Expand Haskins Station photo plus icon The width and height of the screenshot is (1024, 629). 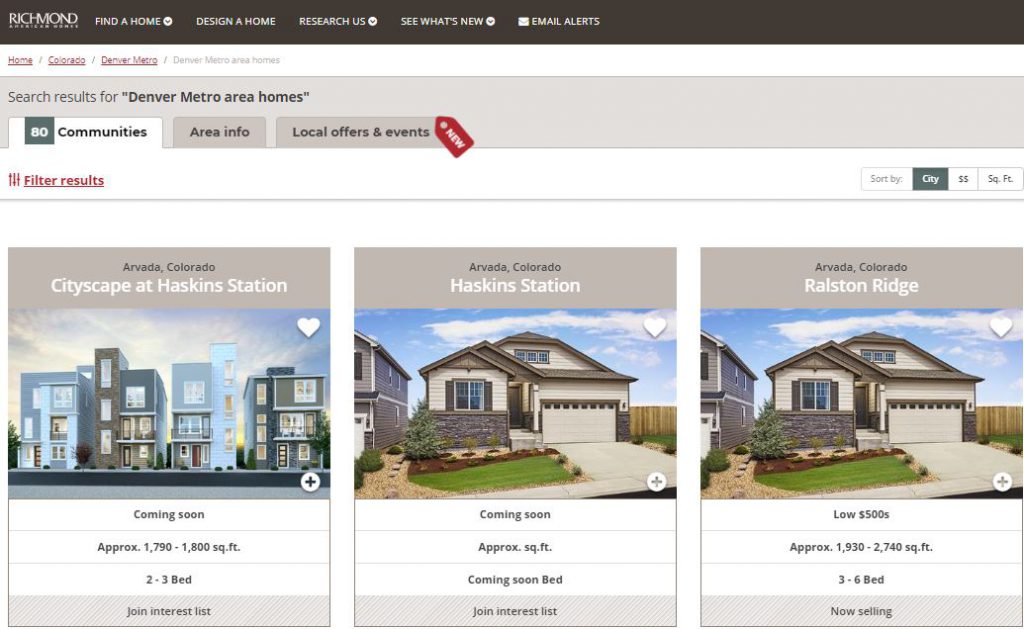click(656, 482)
